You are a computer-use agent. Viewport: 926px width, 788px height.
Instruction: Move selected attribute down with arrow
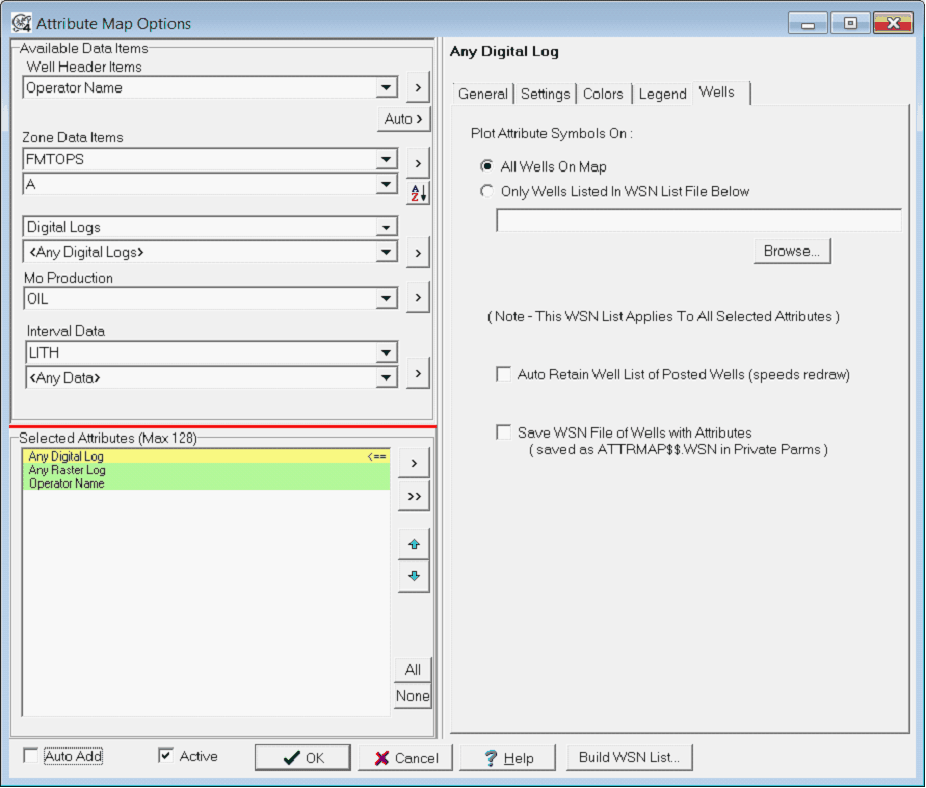coord(413,577)
